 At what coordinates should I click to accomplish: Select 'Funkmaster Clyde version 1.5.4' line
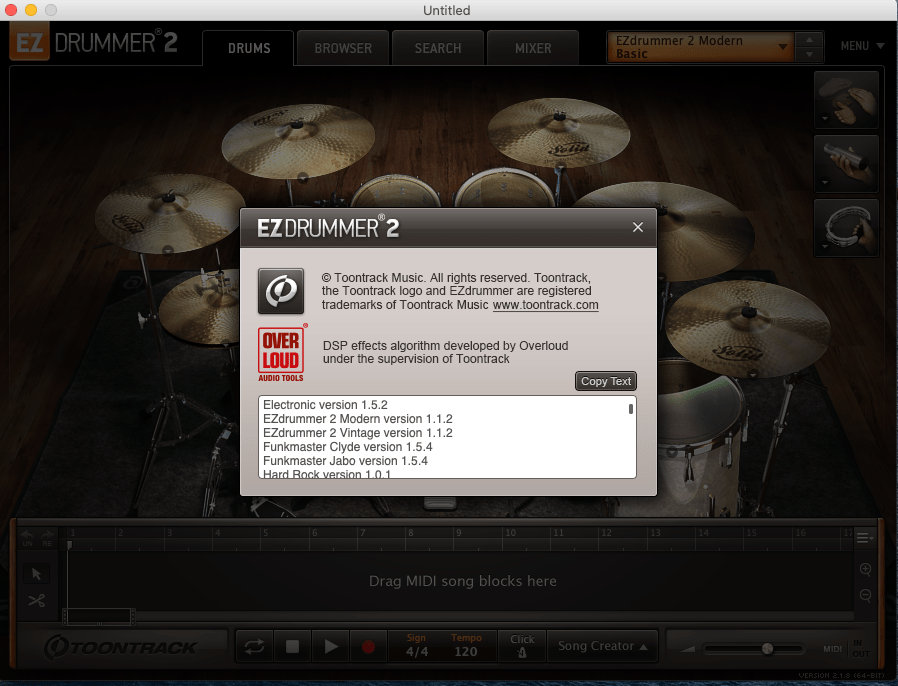[348, 447]
